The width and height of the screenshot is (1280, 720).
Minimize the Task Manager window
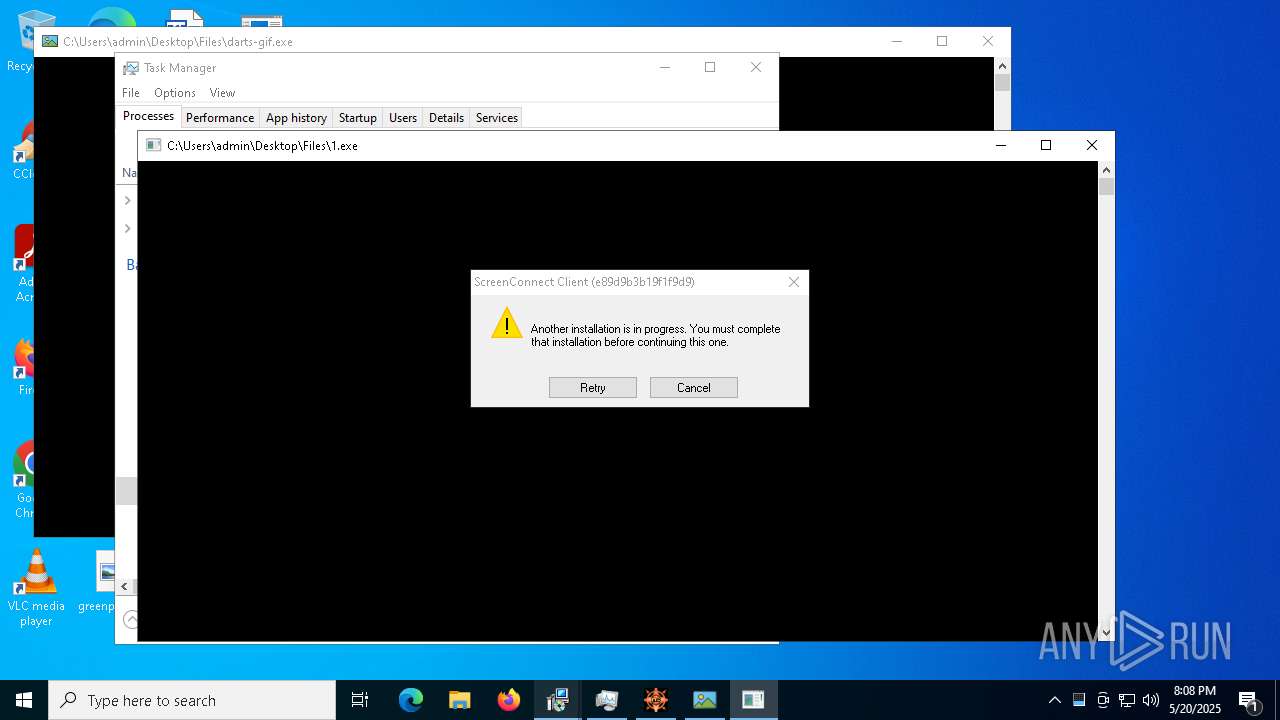coord(665,68)
